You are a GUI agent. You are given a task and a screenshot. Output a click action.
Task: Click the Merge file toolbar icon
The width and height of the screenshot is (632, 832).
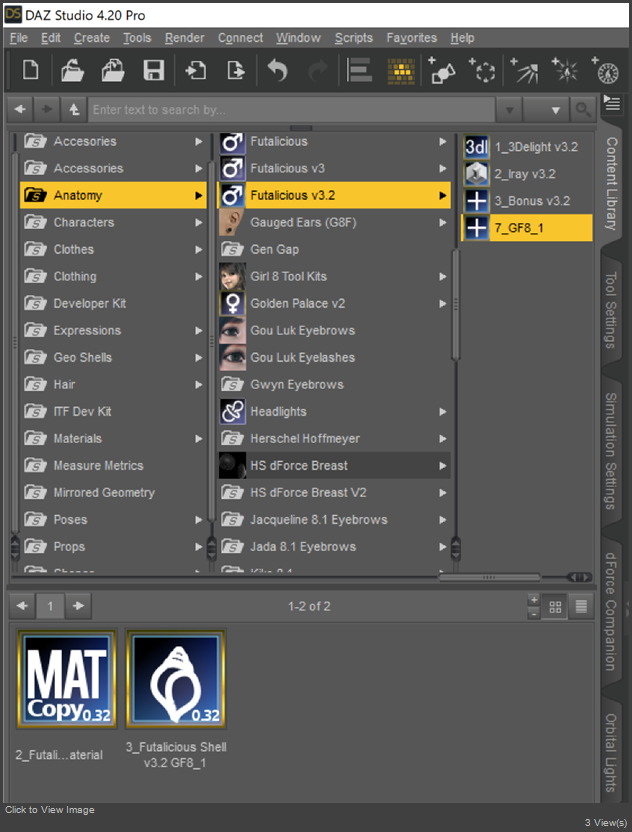click(x=113, y=71)
